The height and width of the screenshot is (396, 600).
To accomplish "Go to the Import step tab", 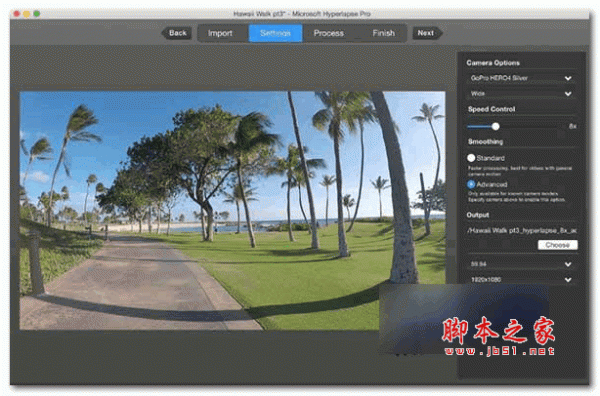I will tap(220, 33).
